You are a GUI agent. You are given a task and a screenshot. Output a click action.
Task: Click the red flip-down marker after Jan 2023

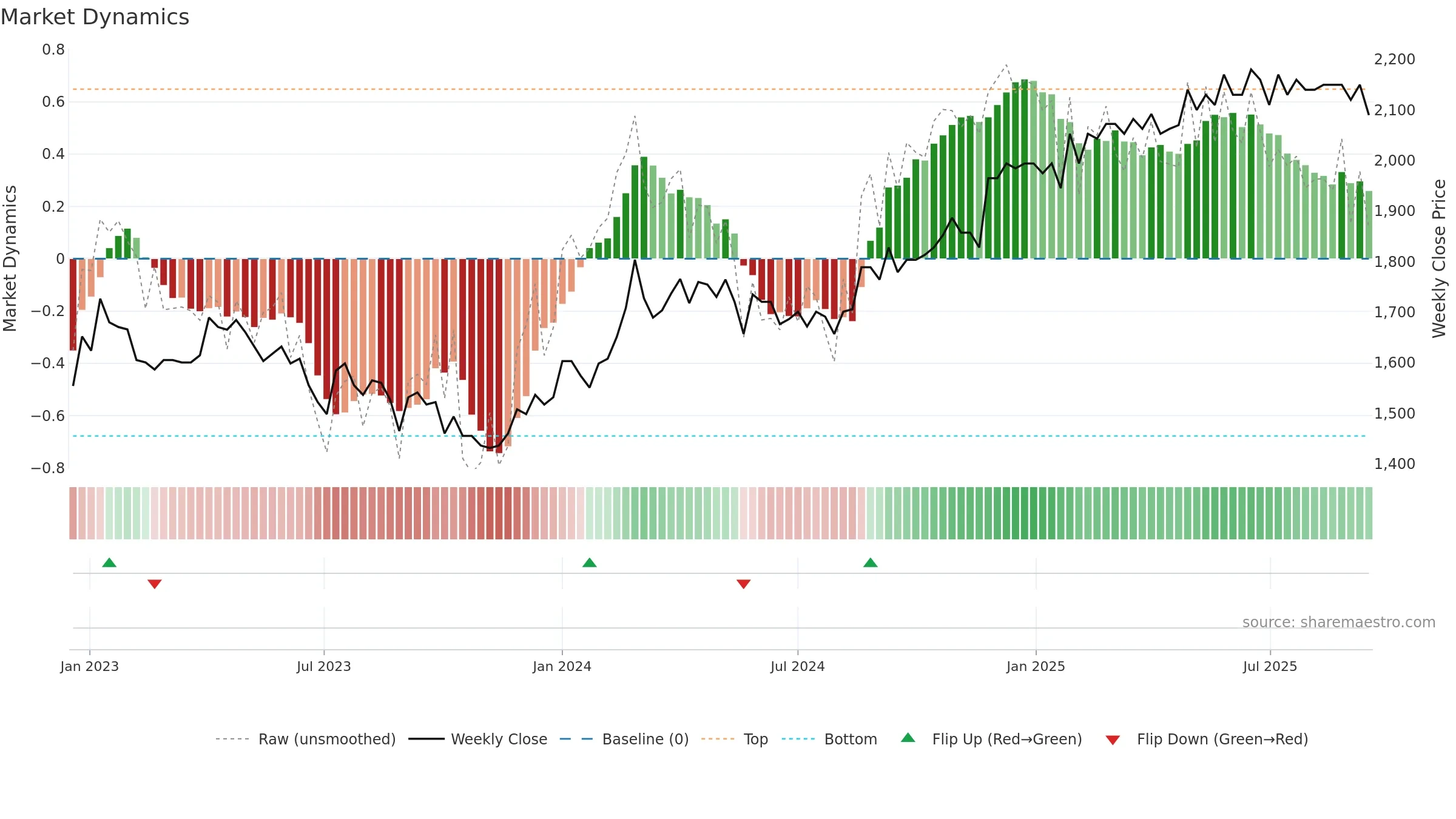coord(155,584)
